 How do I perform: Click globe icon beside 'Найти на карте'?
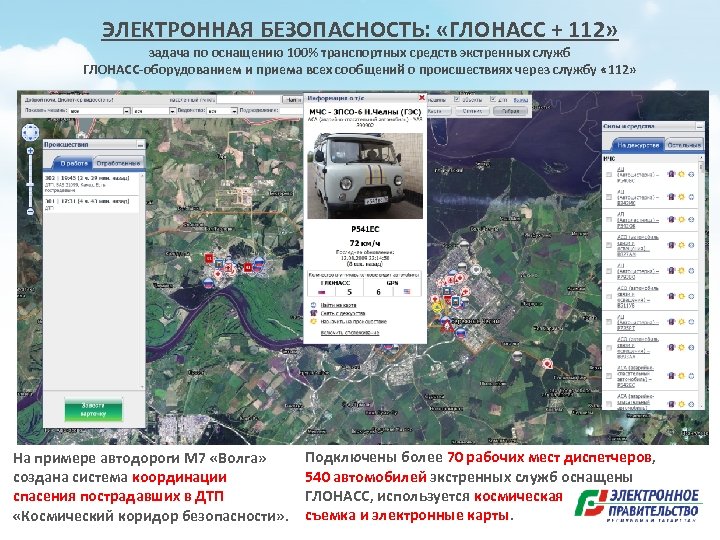pyautogui.click(x=314, y=305)
